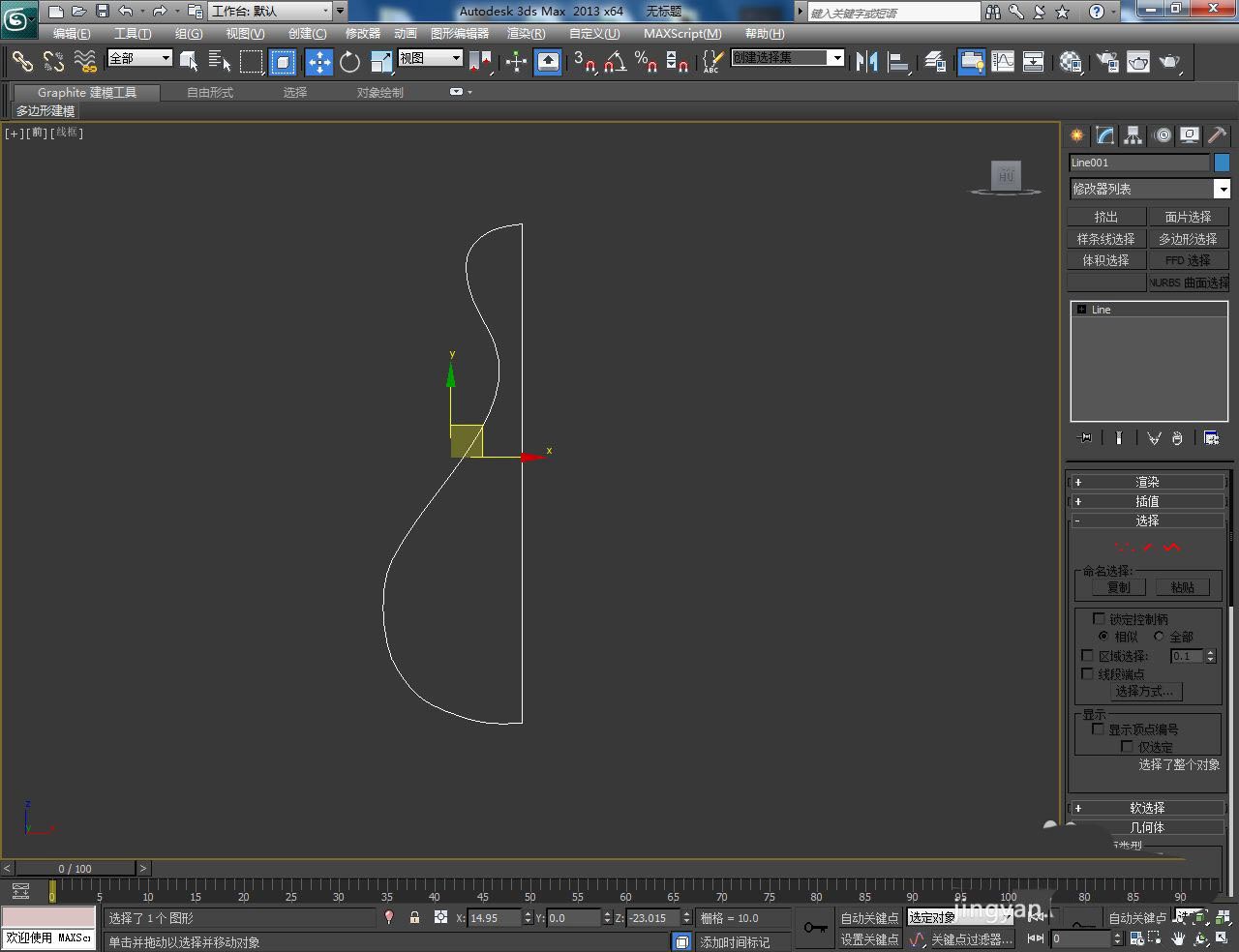Open the 修改器 menu
Viewport: 1239px width, 952px height.
point(362,34)
